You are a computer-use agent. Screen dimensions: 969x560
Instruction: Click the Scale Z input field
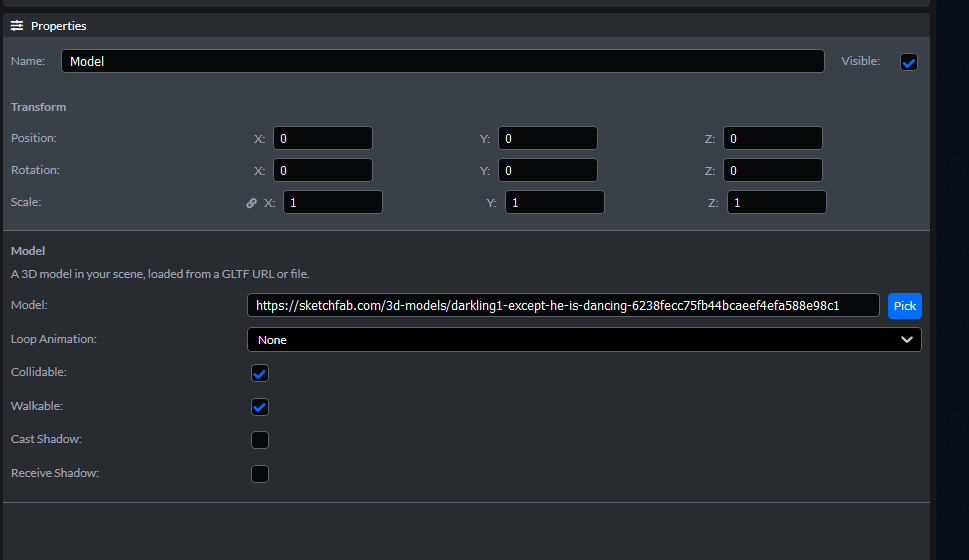776,203
